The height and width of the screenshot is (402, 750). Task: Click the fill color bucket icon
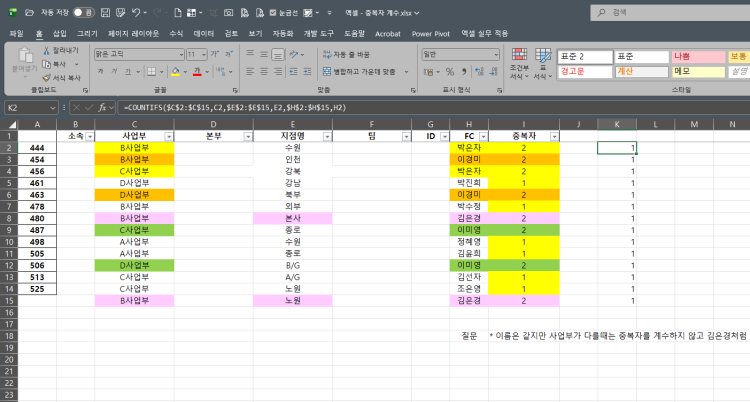[x=175, y=72]
